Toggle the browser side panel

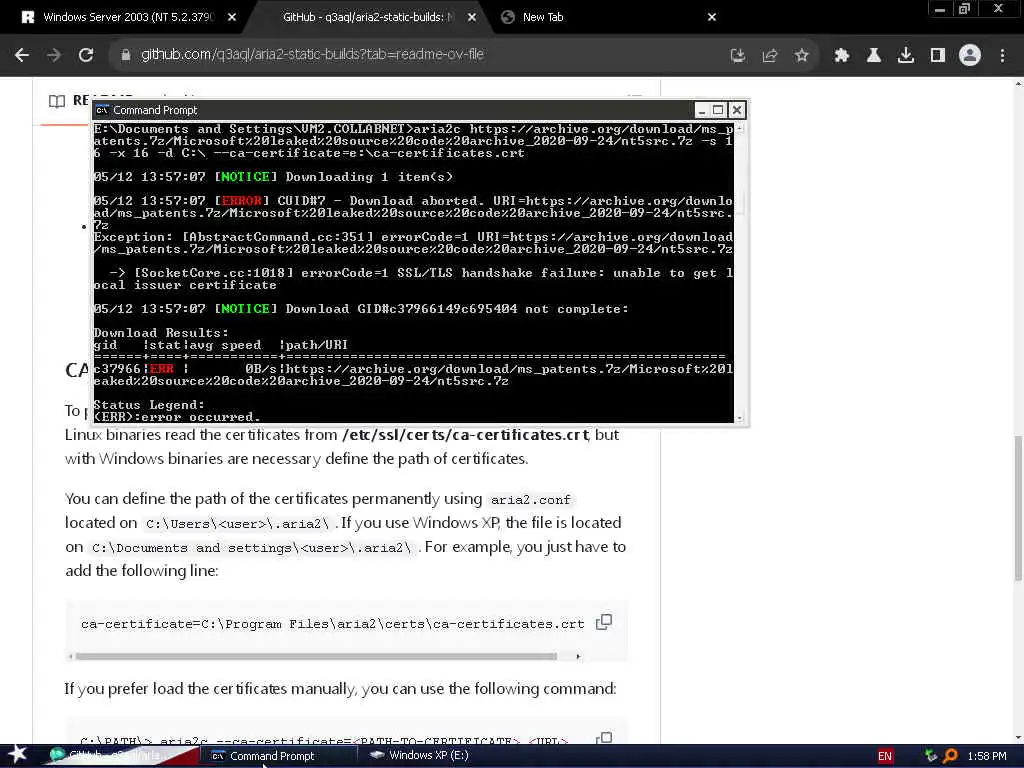(x=938, y=56)
